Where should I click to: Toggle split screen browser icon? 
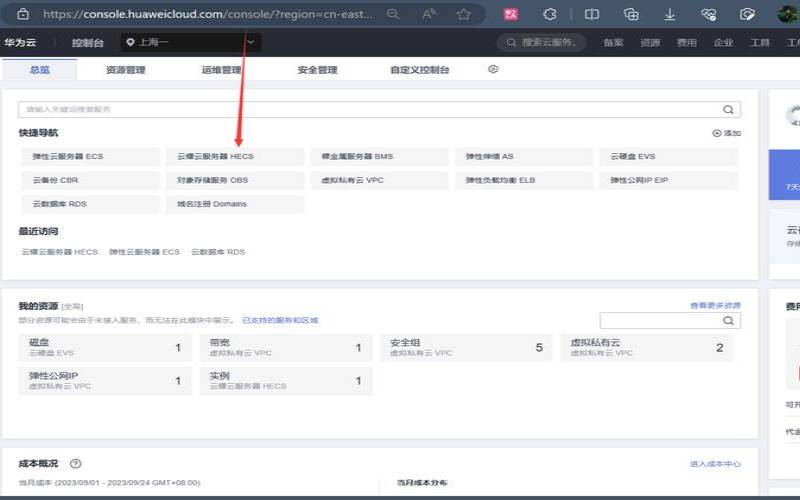pyautogui.click(x=592, y=14)
